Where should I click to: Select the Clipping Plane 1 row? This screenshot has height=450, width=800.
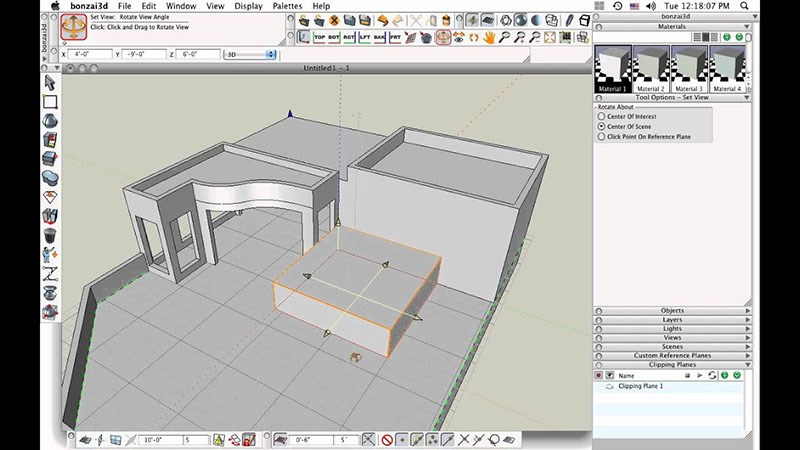click(668, 386)
